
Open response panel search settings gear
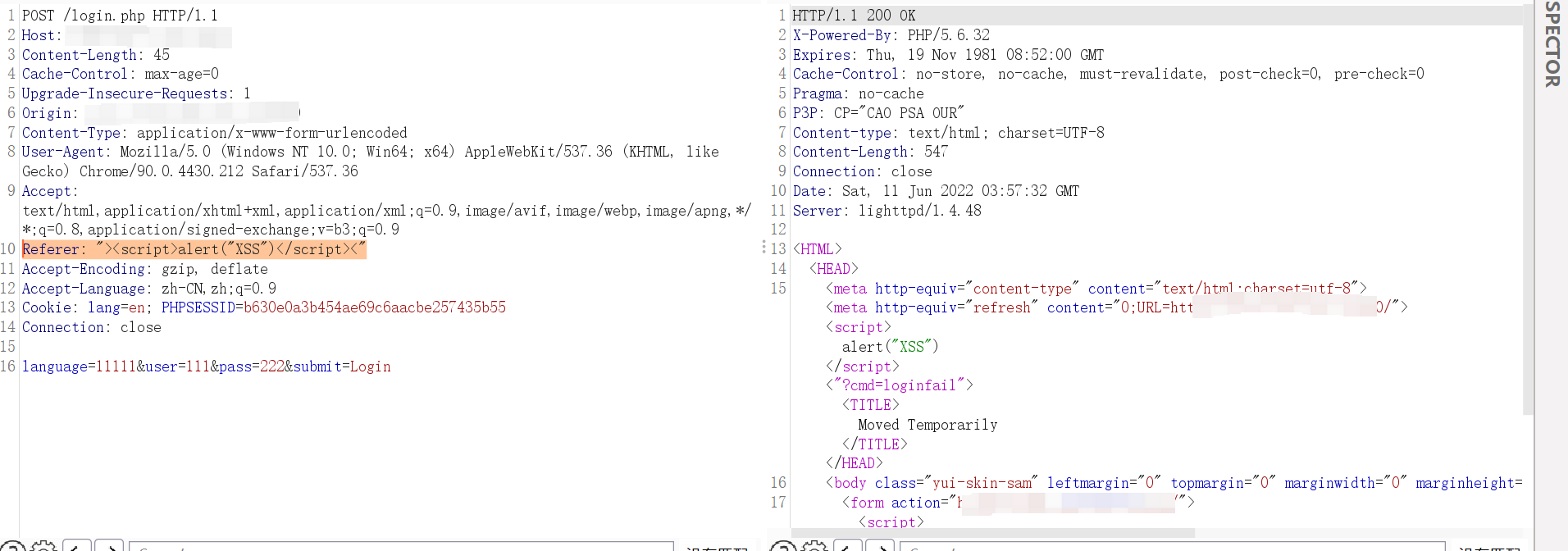814,546
